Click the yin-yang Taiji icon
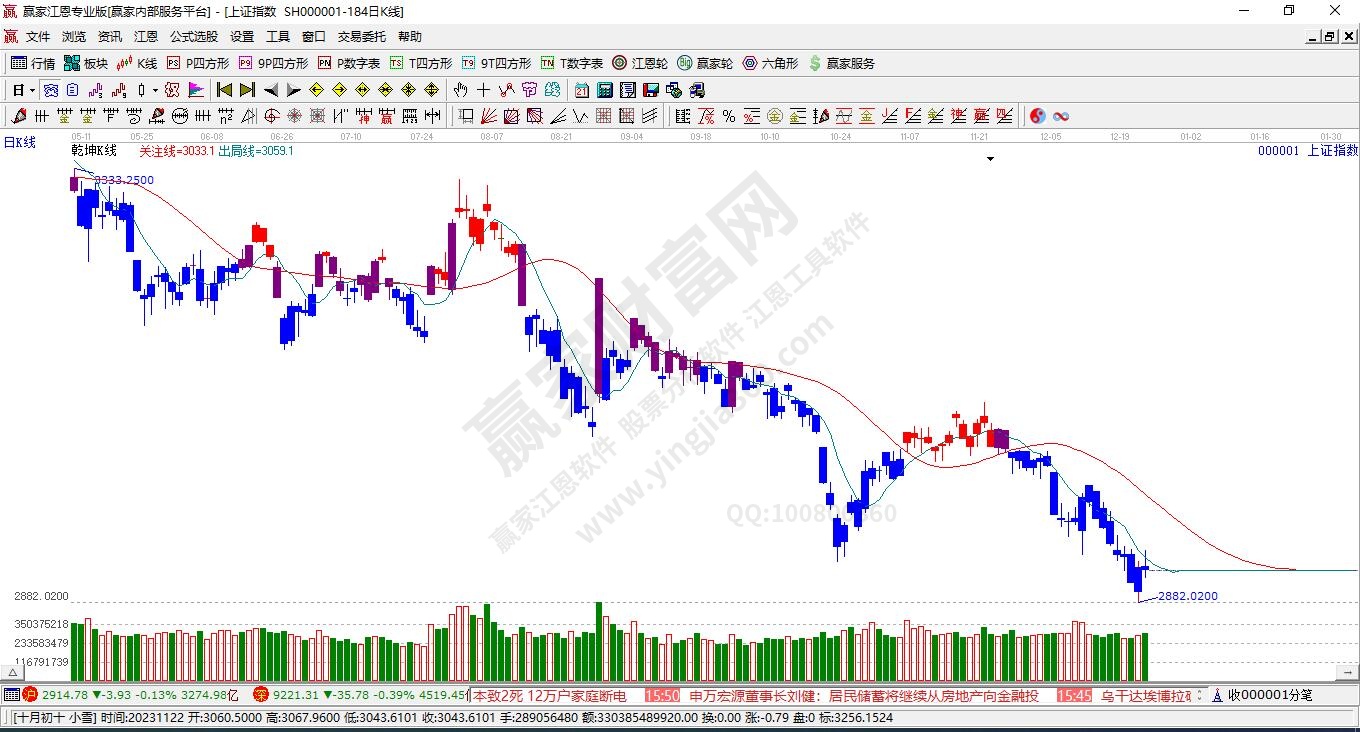The image size is (1360, 732). click(1038, 116)
